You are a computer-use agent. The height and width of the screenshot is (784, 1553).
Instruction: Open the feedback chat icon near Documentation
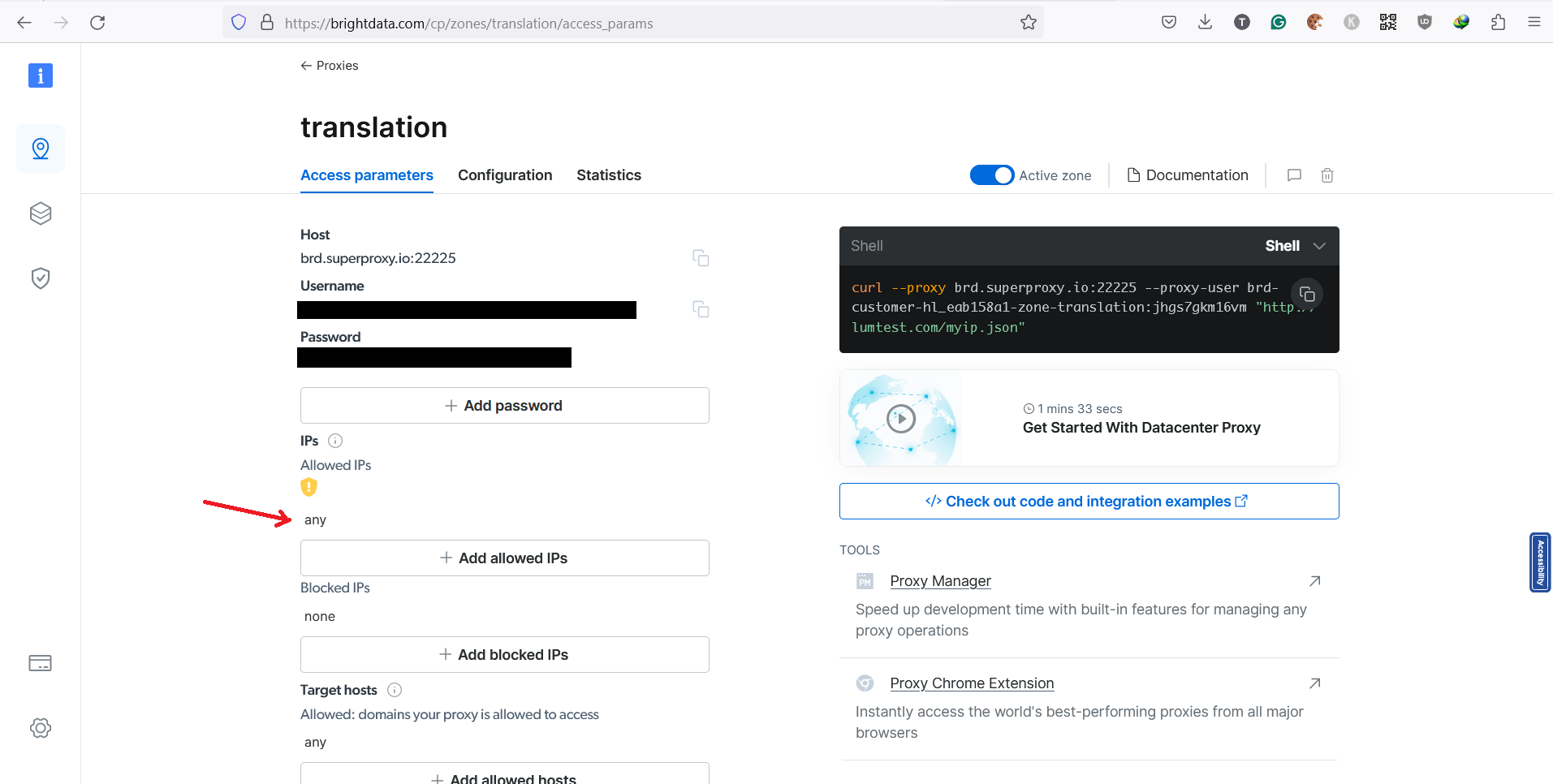coord(1294,175)
